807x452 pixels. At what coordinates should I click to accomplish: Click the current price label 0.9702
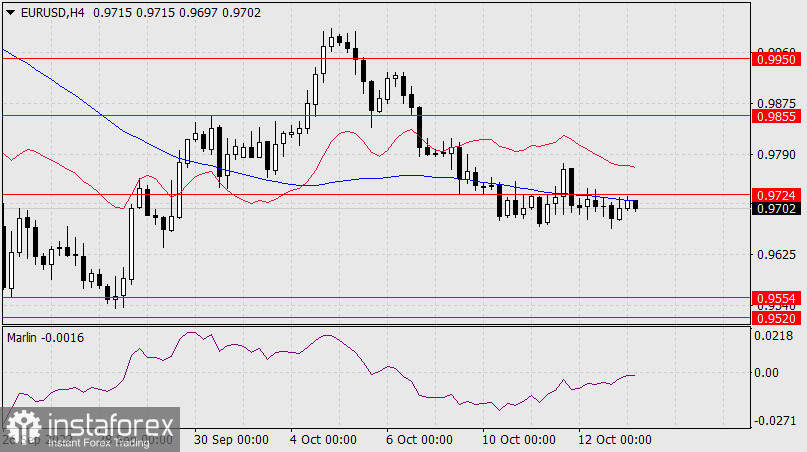coord(777,208)
